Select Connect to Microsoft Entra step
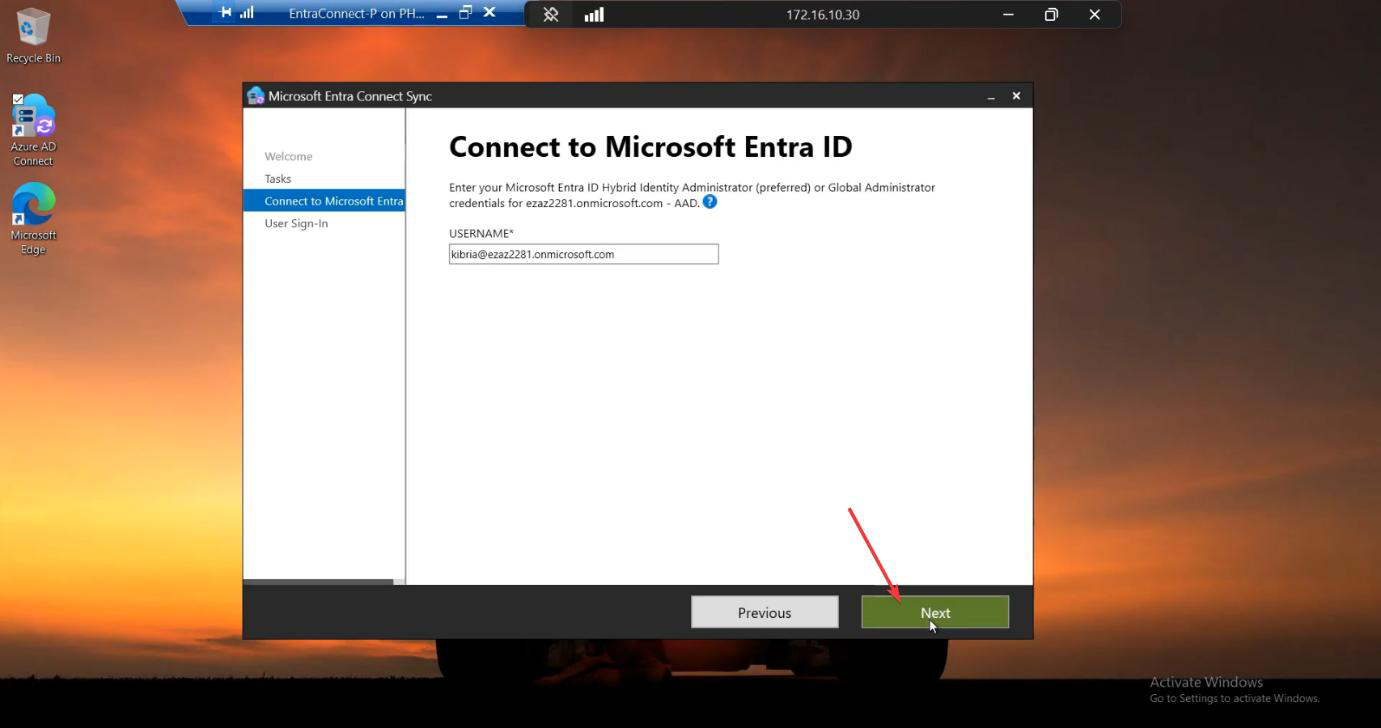Screen dimensions: 1381x728 pyautogui.click(x=324, y=201)
